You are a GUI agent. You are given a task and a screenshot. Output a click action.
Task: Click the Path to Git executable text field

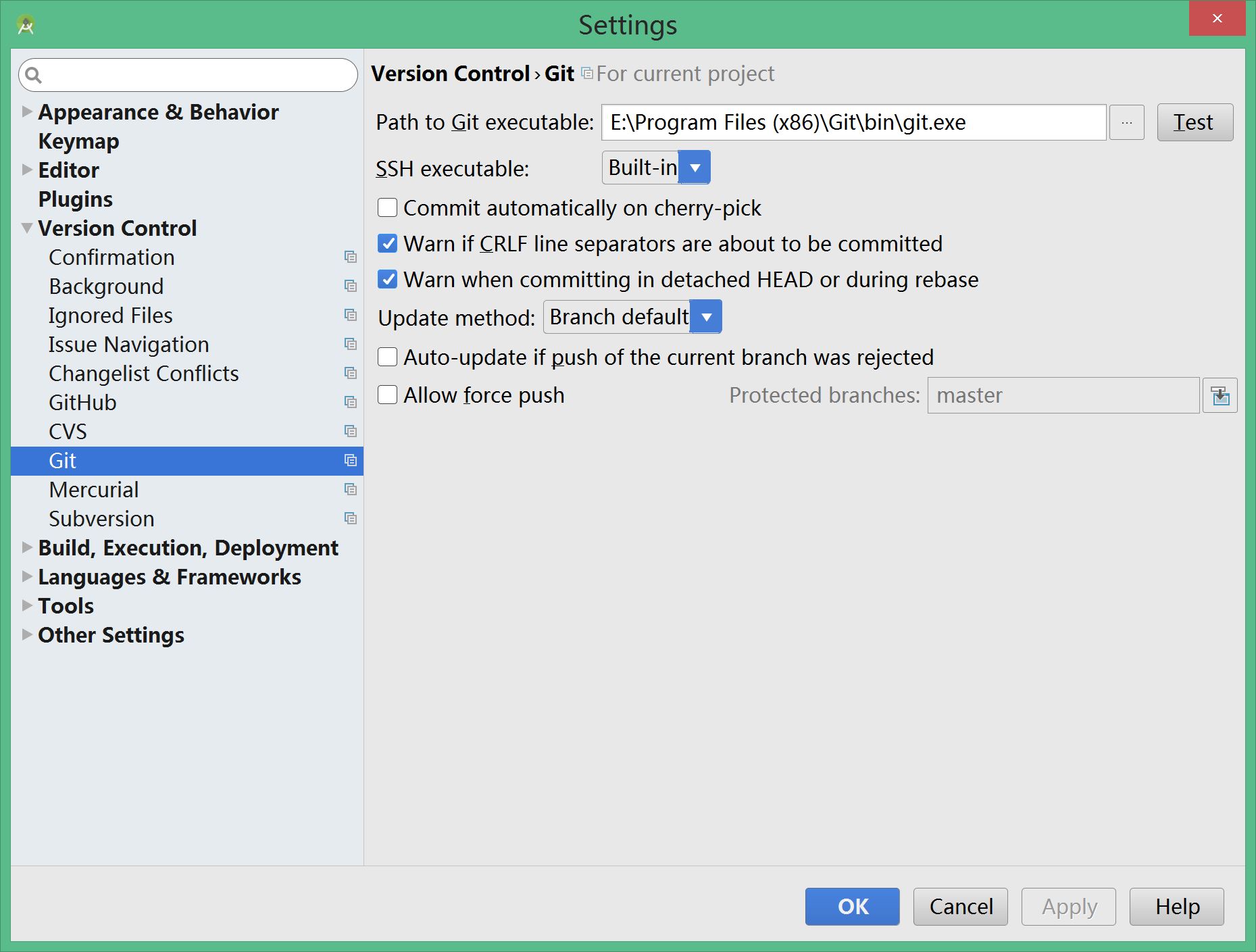pyautogui.click(x=853, y=122)
